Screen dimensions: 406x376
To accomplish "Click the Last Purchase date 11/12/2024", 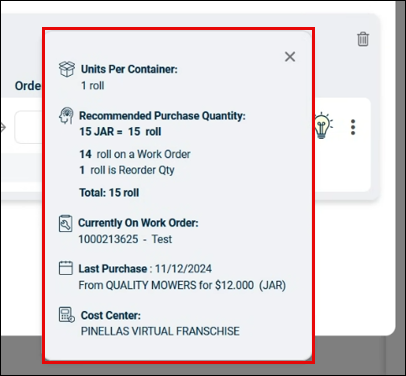I will coord(183,269).
